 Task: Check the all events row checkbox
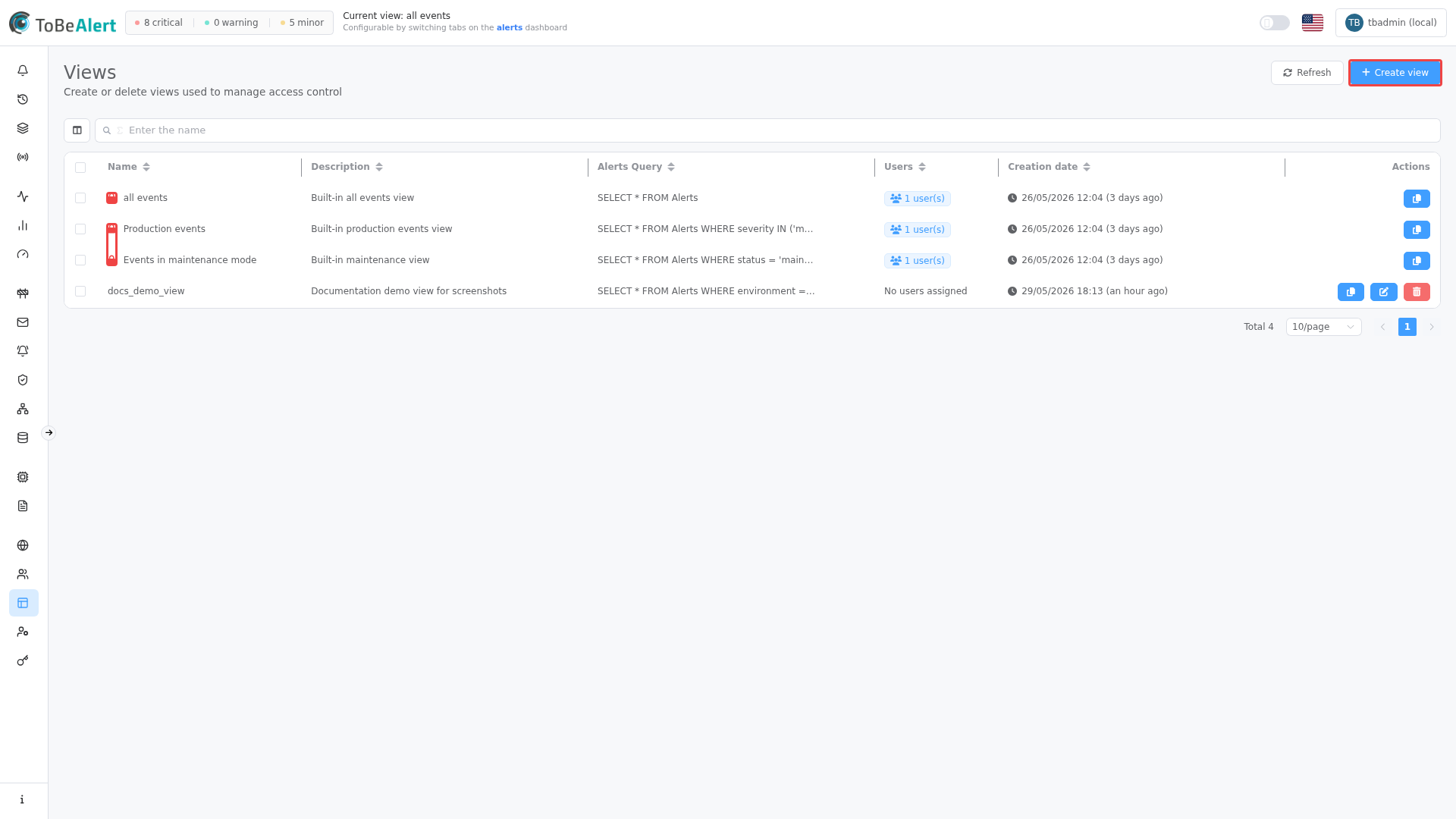tap(80, 198)
